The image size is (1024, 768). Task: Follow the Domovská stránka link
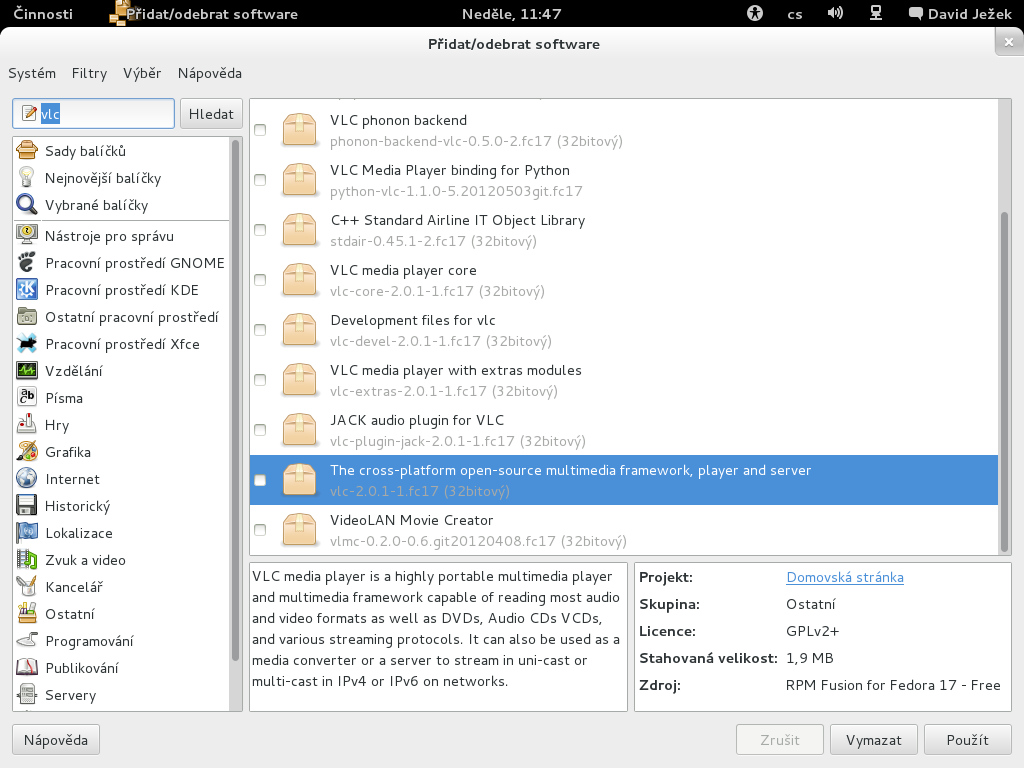[x=845, y=577]
